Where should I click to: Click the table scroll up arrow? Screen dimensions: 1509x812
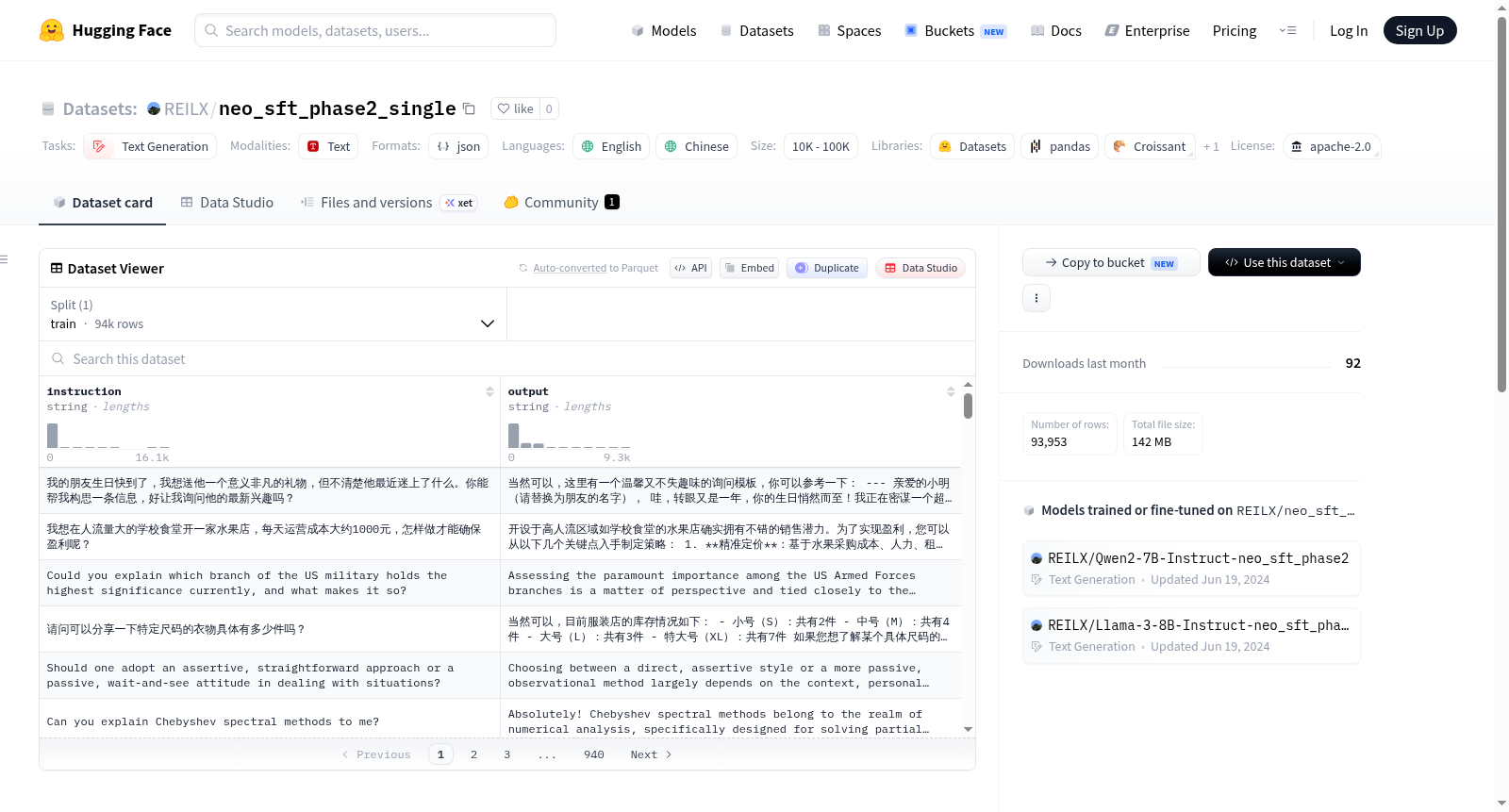(x=968, y=385)
